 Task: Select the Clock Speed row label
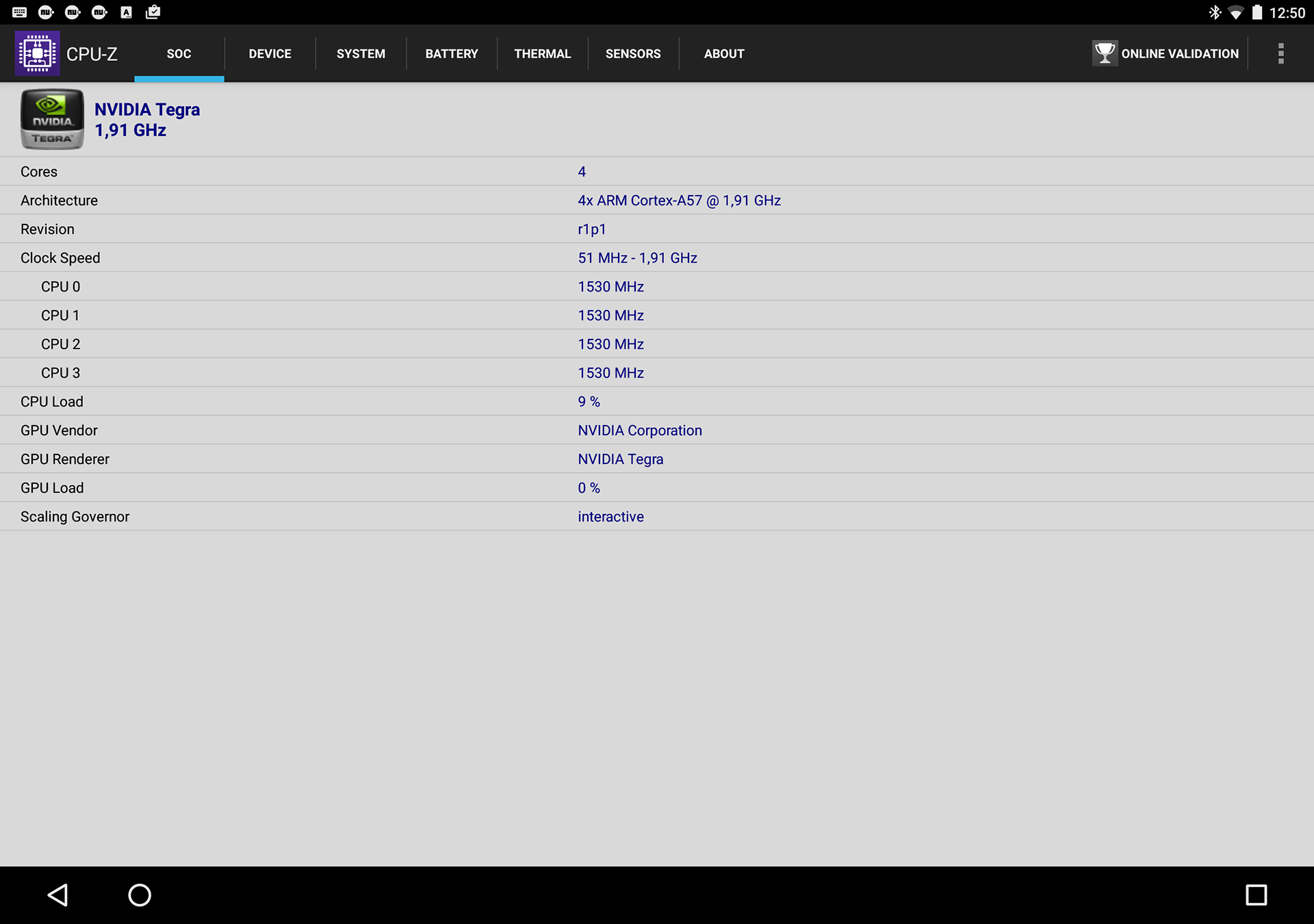(60, 258)
